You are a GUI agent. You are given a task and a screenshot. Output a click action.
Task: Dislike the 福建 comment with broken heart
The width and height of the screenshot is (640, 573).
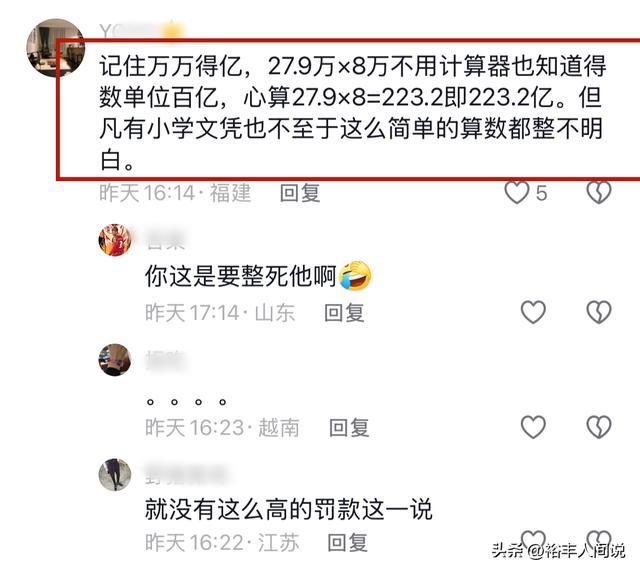[599, 192]
